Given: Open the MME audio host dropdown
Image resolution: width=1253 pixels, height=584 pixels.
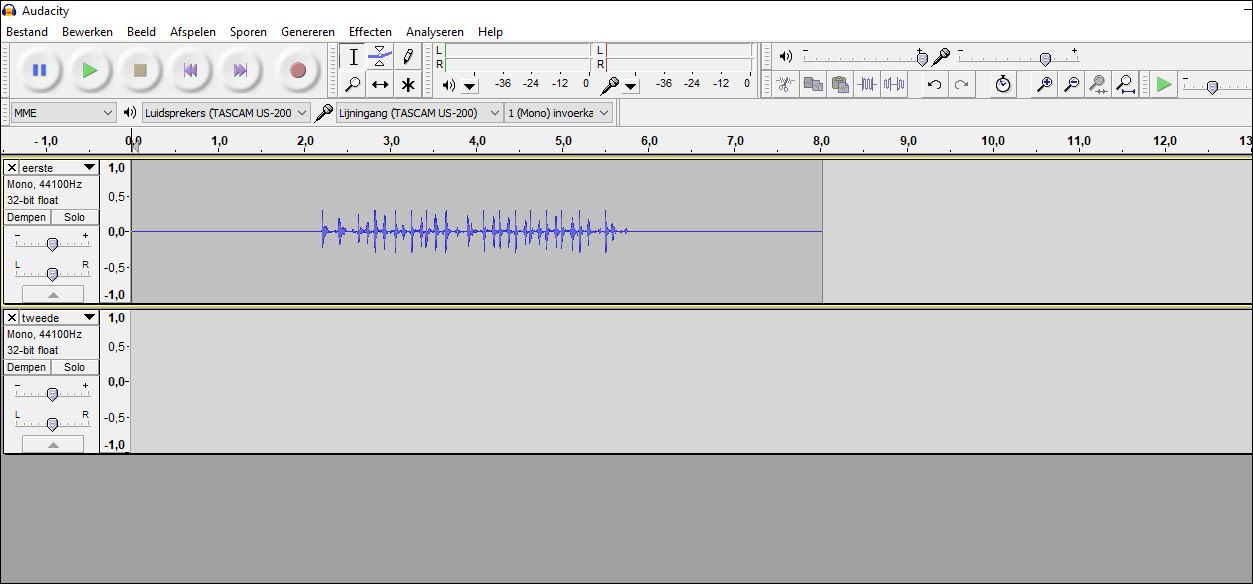Looking at the screenshot, I should (x=64, y=113).
